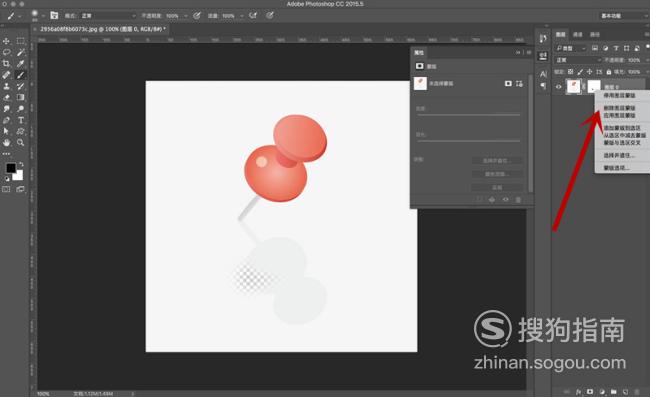The image size is (650, 397).
Task: Open the History panel dock icon
Action: (543, 39)
